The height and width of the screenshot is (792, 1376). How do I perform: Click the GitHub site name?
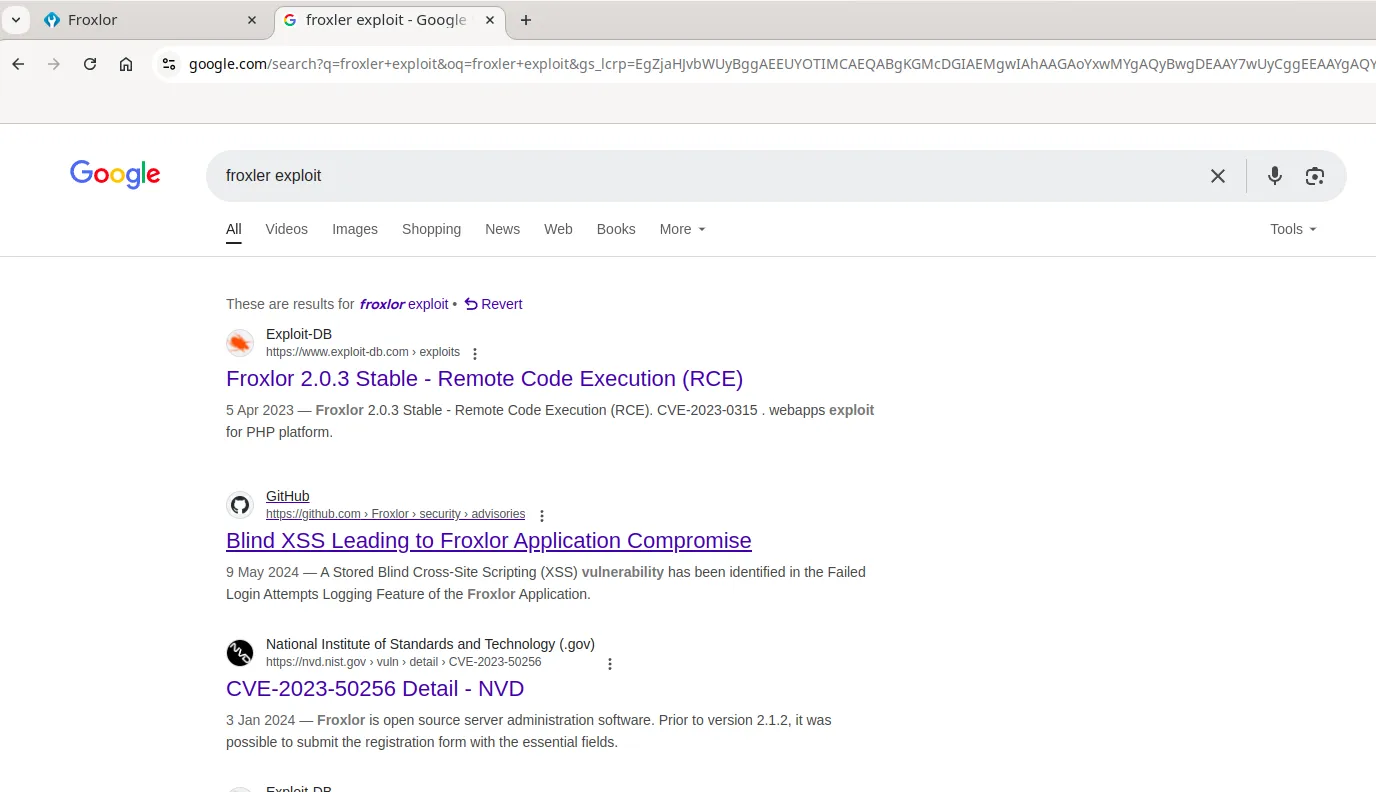click(x=288, y=496)
